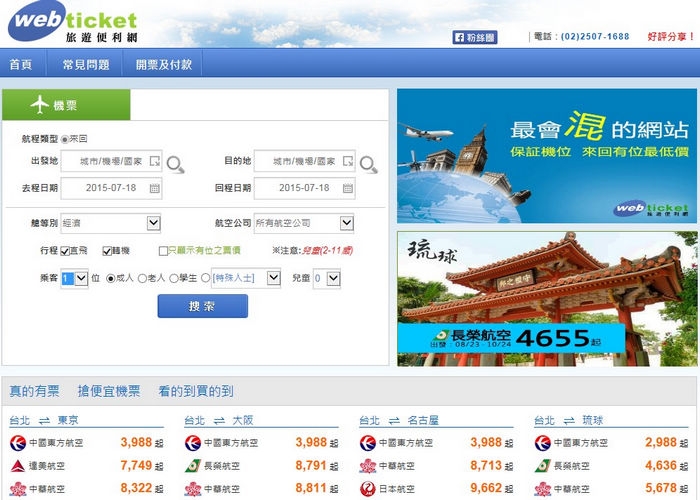Open the Facebook 粉絲團 button
The image size is (700, 500).
click(475, 38)
